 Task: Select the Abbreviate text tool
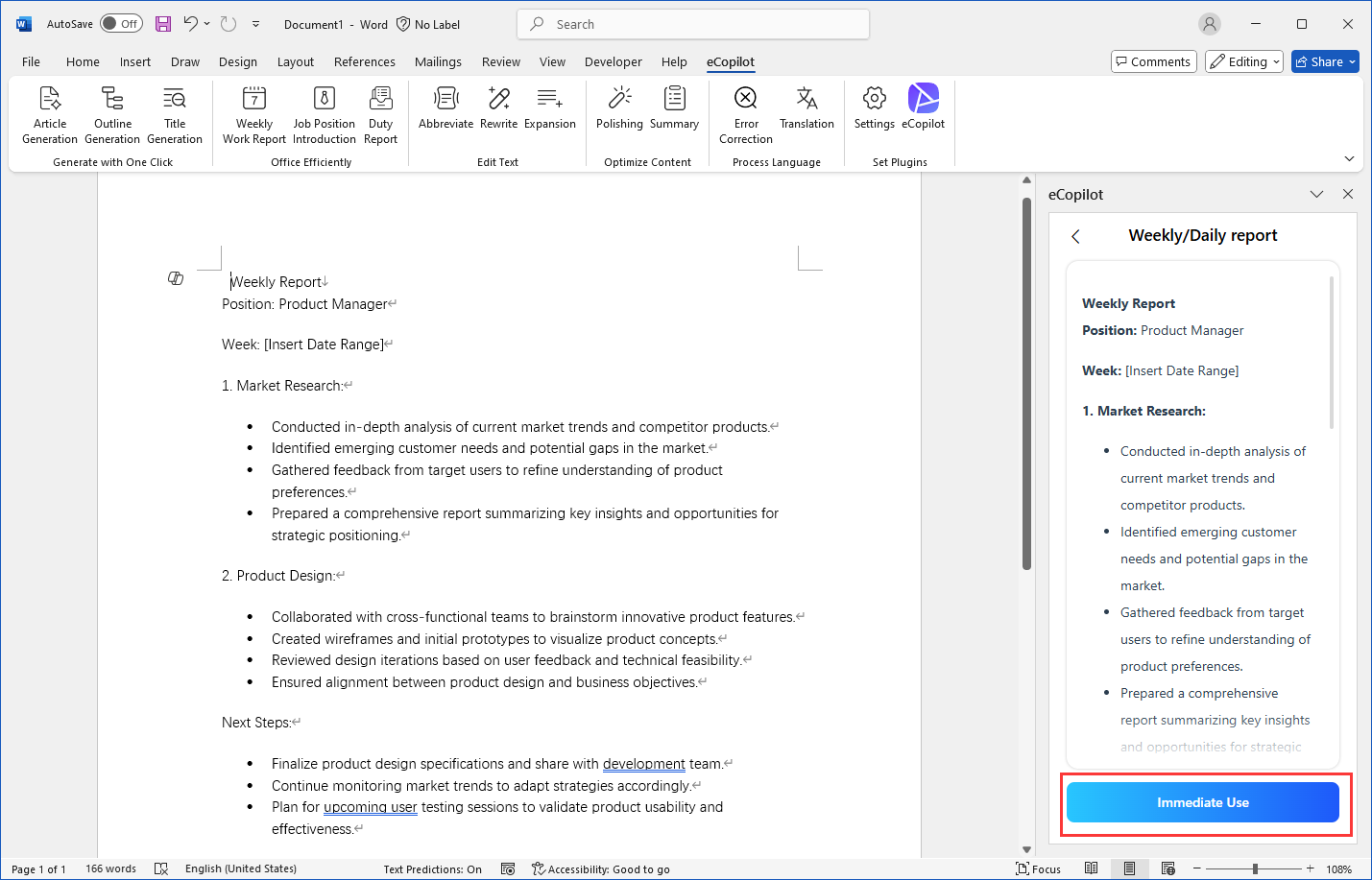pos(445,107)
